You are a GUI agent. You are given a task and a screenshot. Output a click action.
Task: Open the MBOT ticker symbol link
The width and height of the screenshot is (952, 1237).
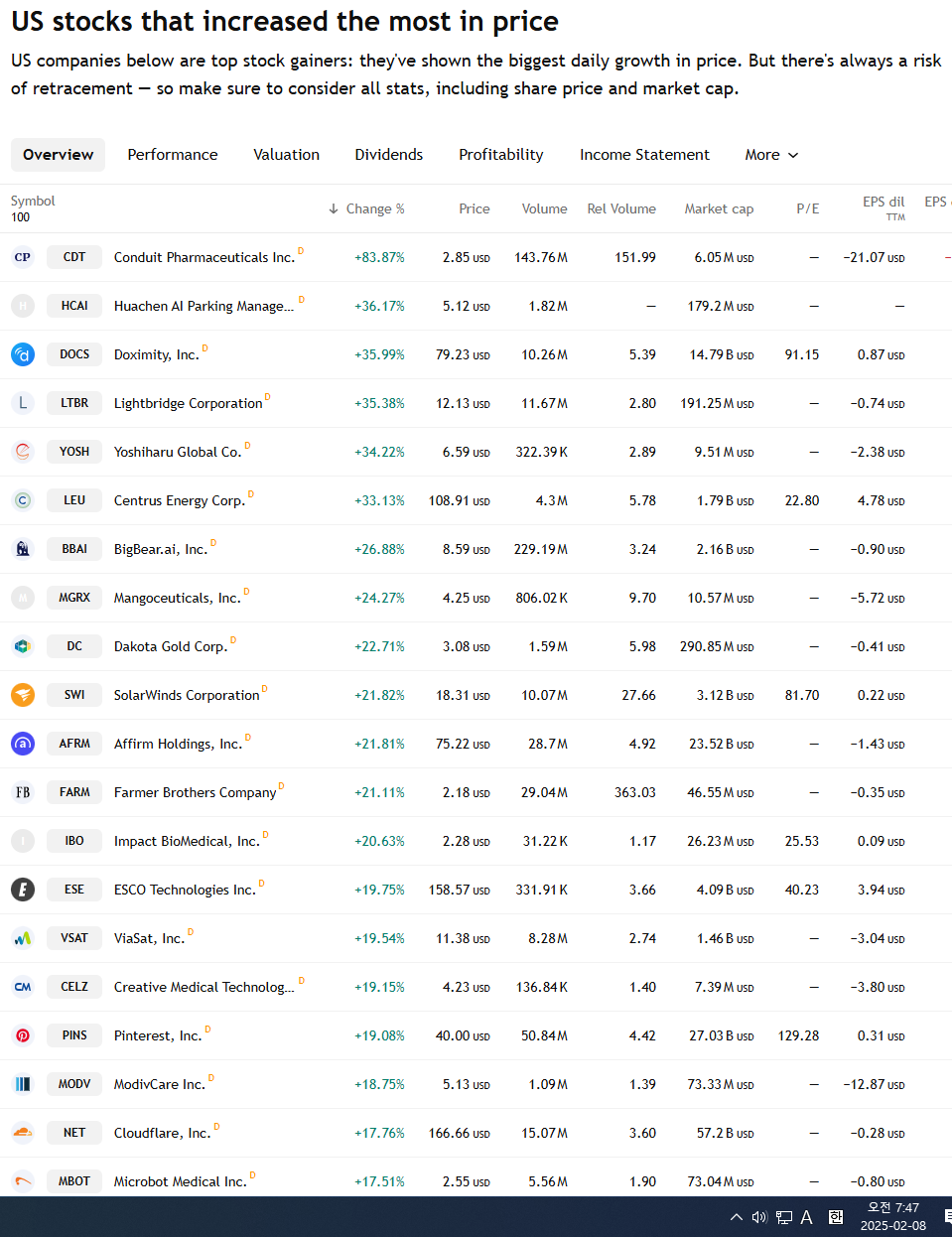(74, 1181)
